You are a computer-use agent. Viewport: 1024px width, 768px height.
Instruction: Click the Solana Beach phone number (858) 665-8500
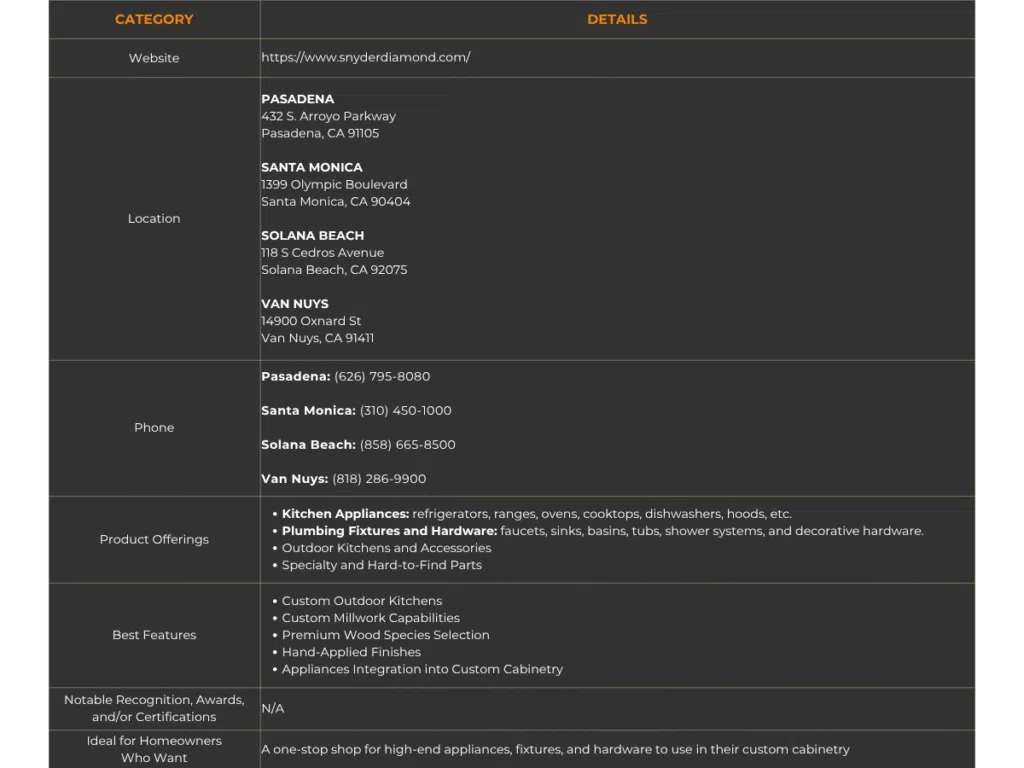coord(407,445)
